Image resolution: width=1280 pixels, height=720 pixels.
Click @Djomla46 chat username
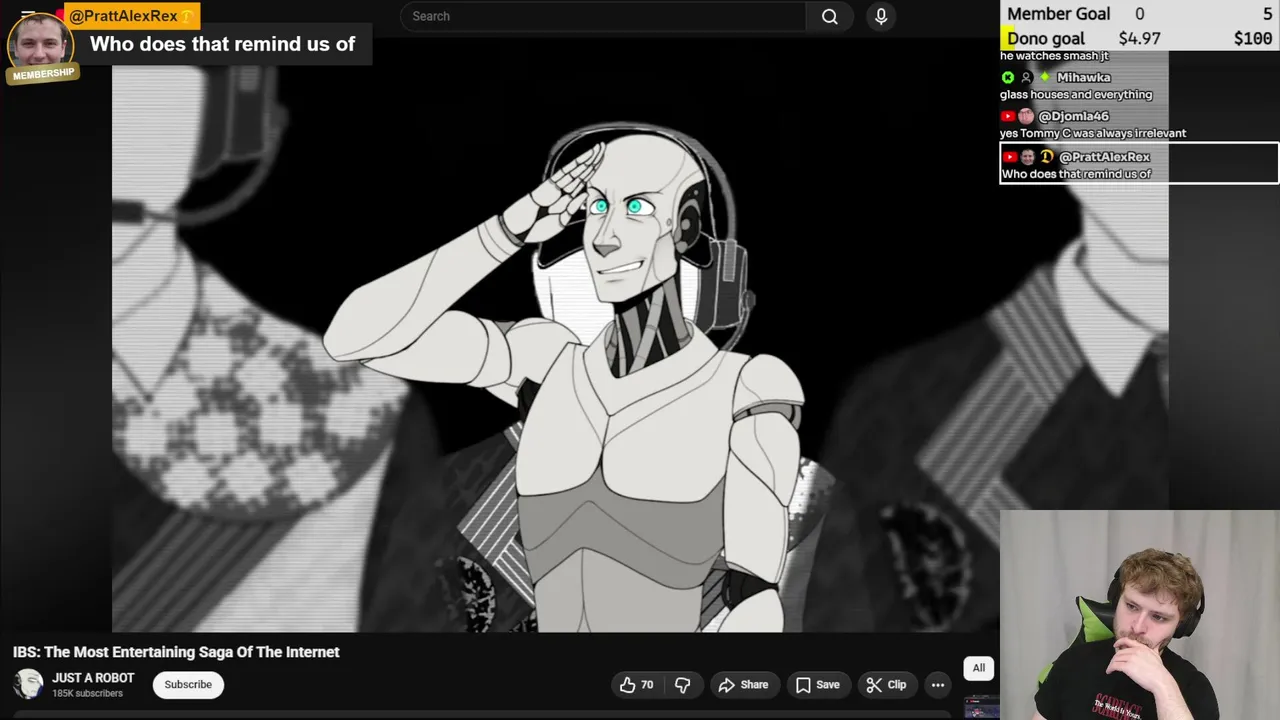pyautogui.click(x=1073, y=116)
